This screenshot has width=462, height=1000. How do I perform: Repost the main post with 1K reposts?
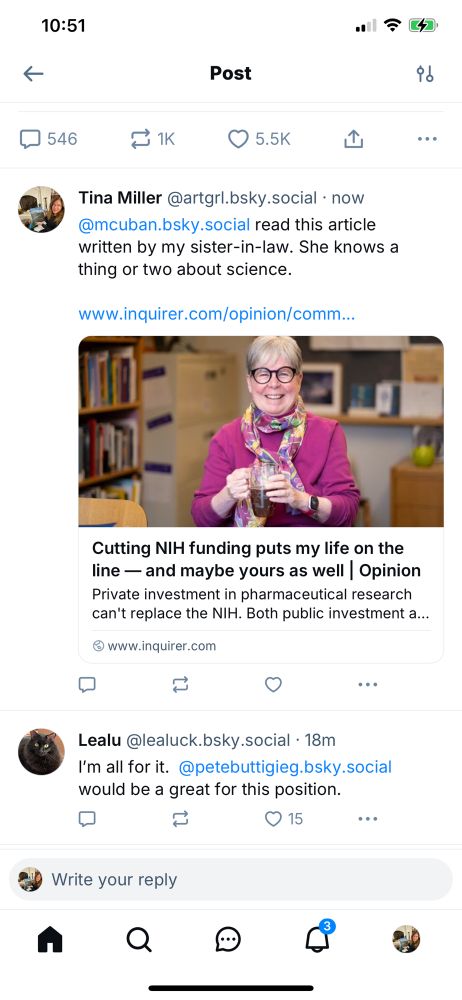click(x=153, y=139)
